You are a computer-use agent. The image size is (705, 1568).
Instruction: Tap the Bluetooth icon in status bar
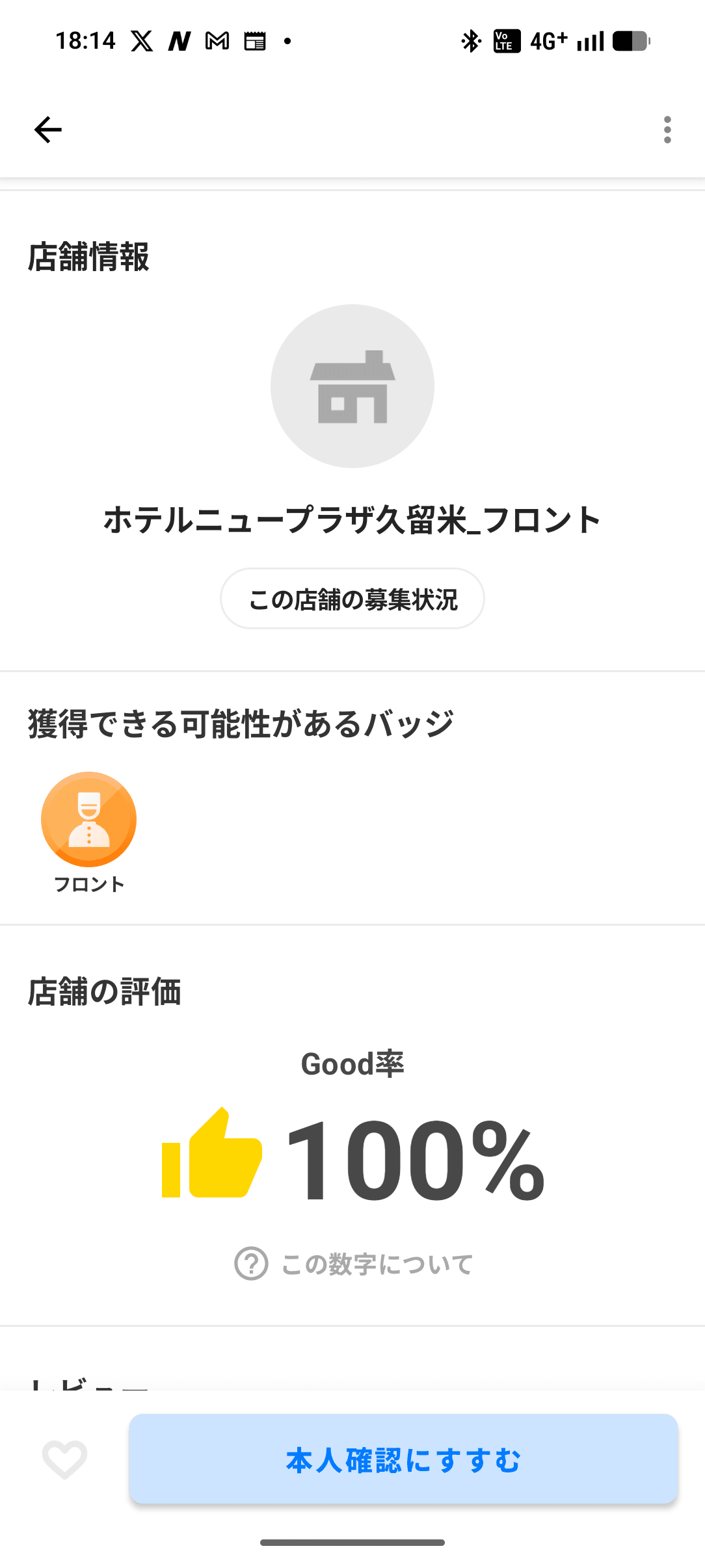[471, 41]
